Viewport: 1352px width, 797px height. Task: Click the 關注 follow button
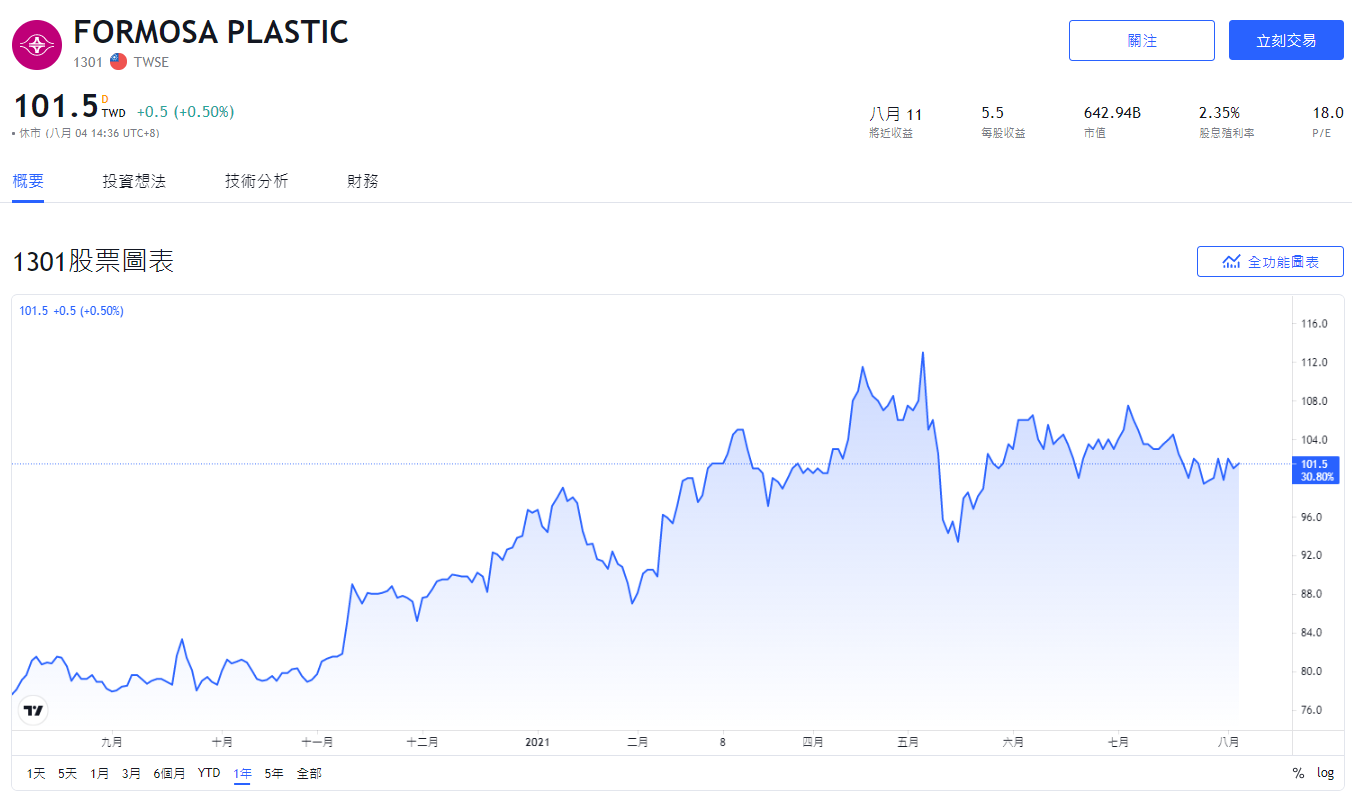[1142, 41]
